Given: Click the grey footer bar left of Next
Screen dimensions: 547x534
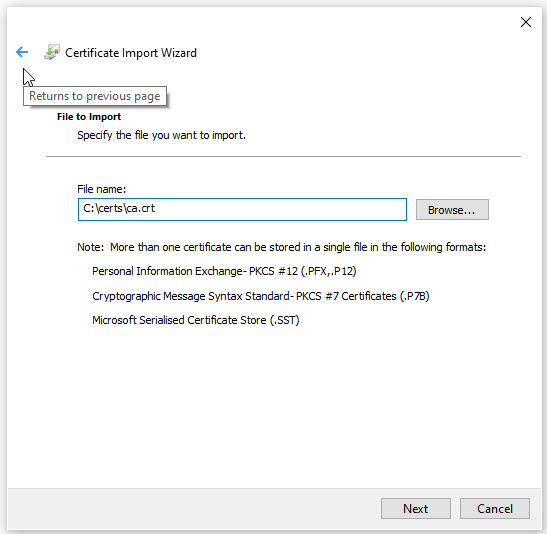Looking at the screenshot, I should click(x=194, y=508).
